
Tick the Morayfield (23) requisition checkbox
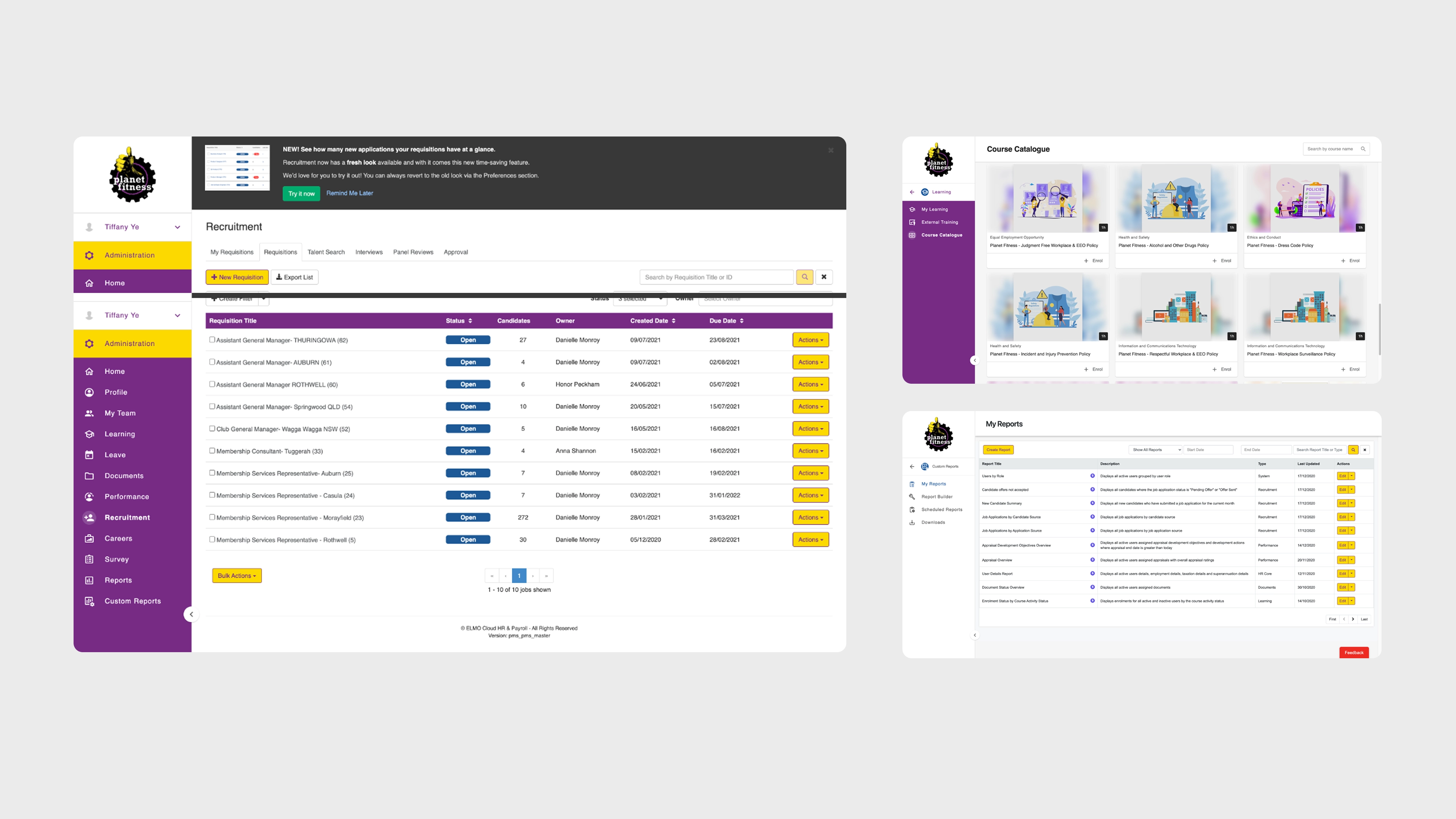[x=212, y=516]
